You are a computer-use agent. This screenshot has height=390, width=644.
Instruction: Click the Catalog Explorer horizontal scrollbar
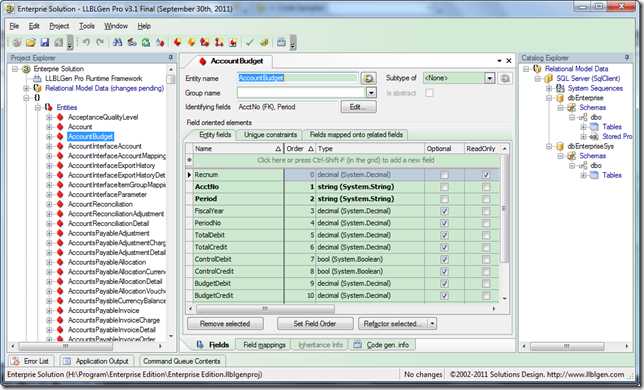(567, 346)
